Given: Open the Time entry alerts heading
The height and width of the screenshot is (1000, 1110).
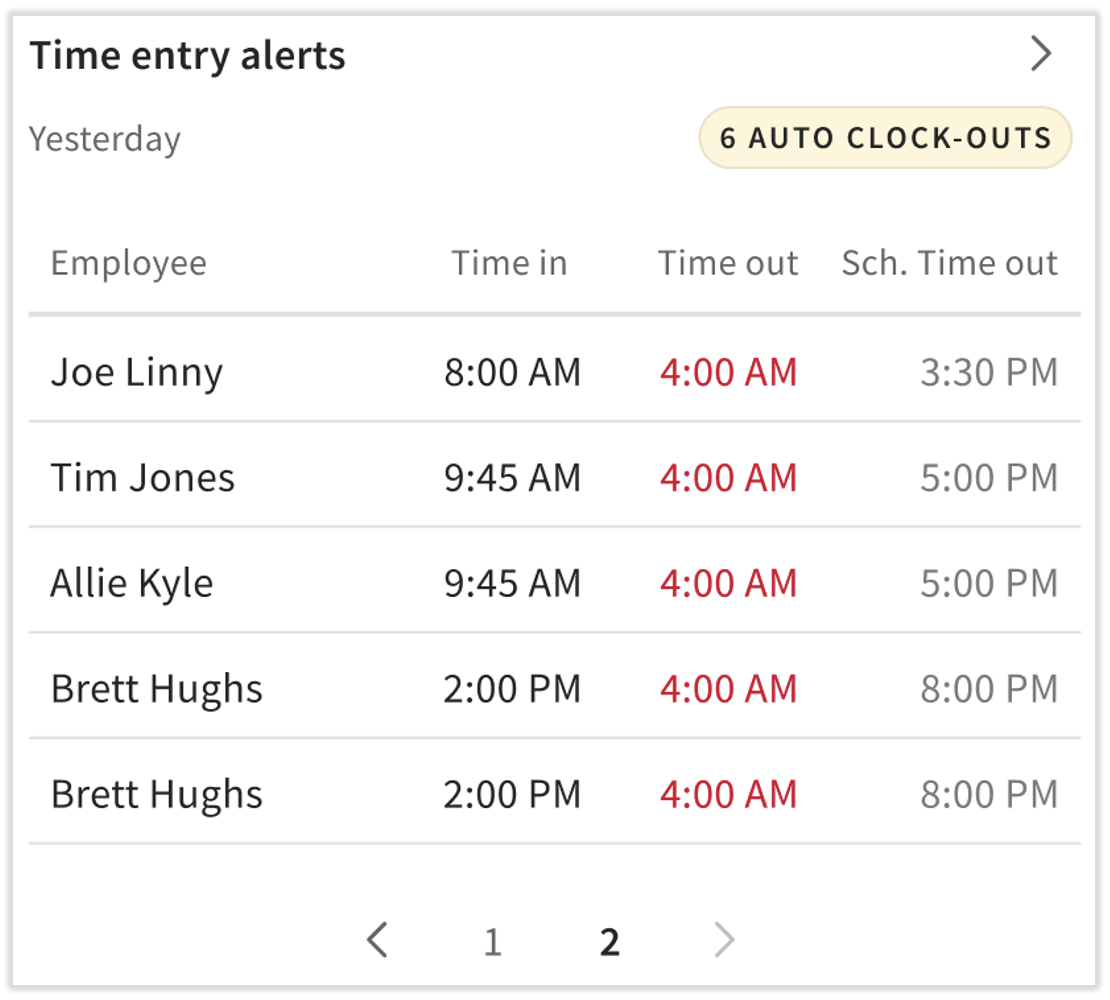Looking at the screenshot, I should 188,56.
